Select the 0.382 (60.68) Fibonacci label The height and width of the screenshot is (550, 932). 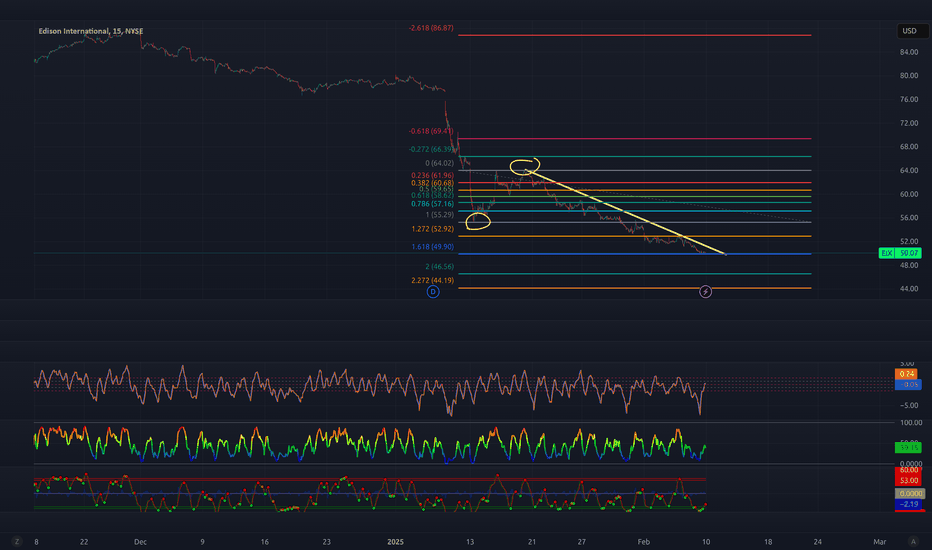[x=432, y=183]
